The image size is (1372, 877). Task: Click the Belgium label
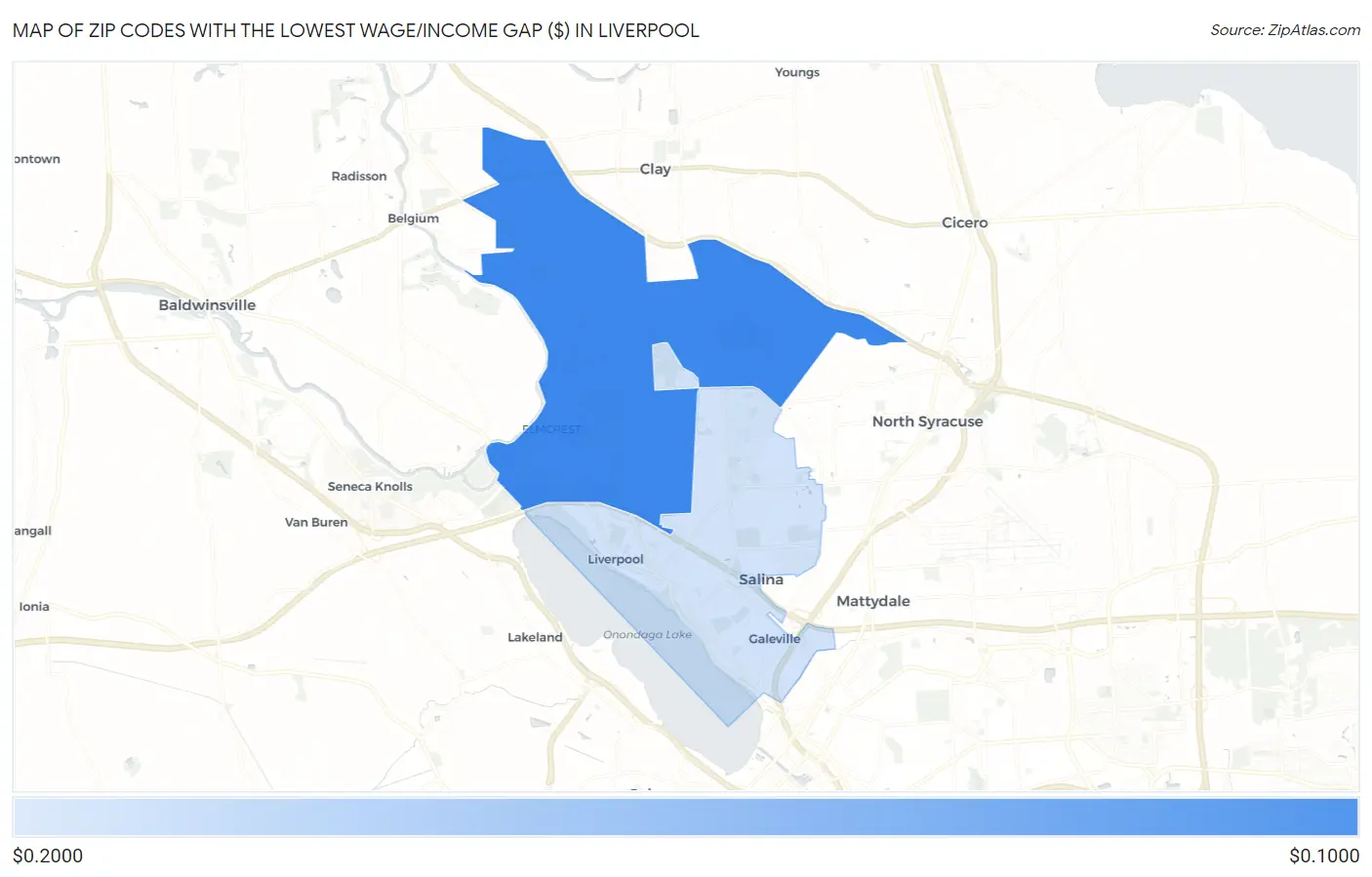pyautogui.click(x=413, y=219)
